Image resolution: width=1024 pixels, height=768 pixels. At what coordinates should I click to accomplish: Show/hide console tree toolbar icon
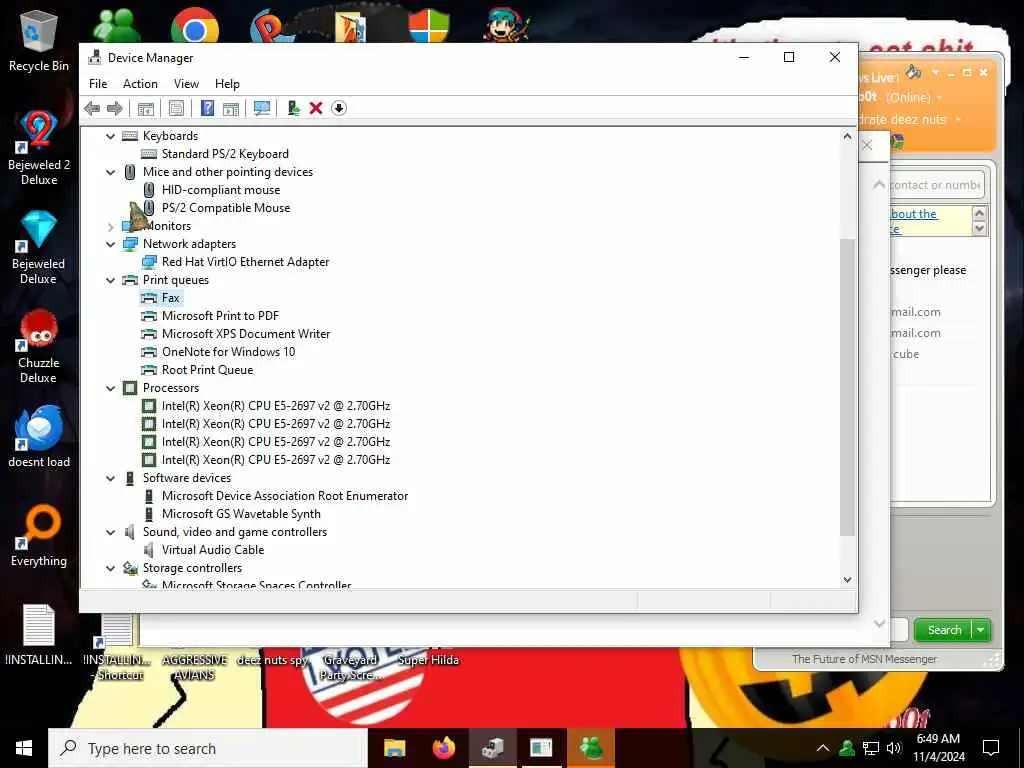point(146,108)
